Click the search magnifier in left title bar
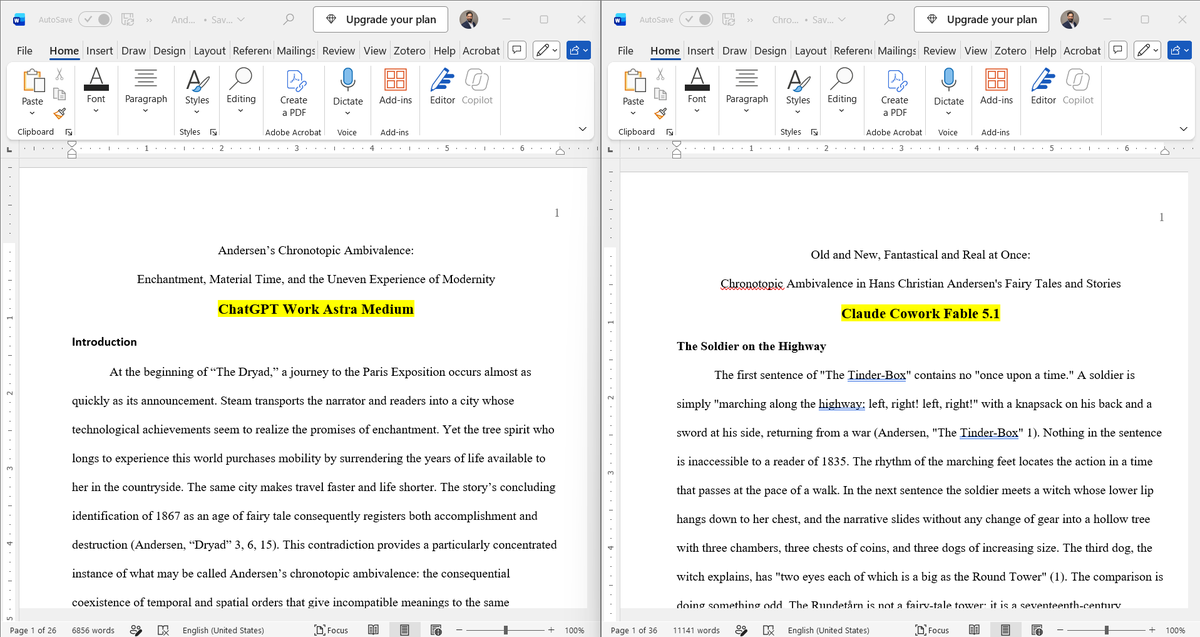The height and width of the screenshot is (637, 1200). tap(289, 19)
